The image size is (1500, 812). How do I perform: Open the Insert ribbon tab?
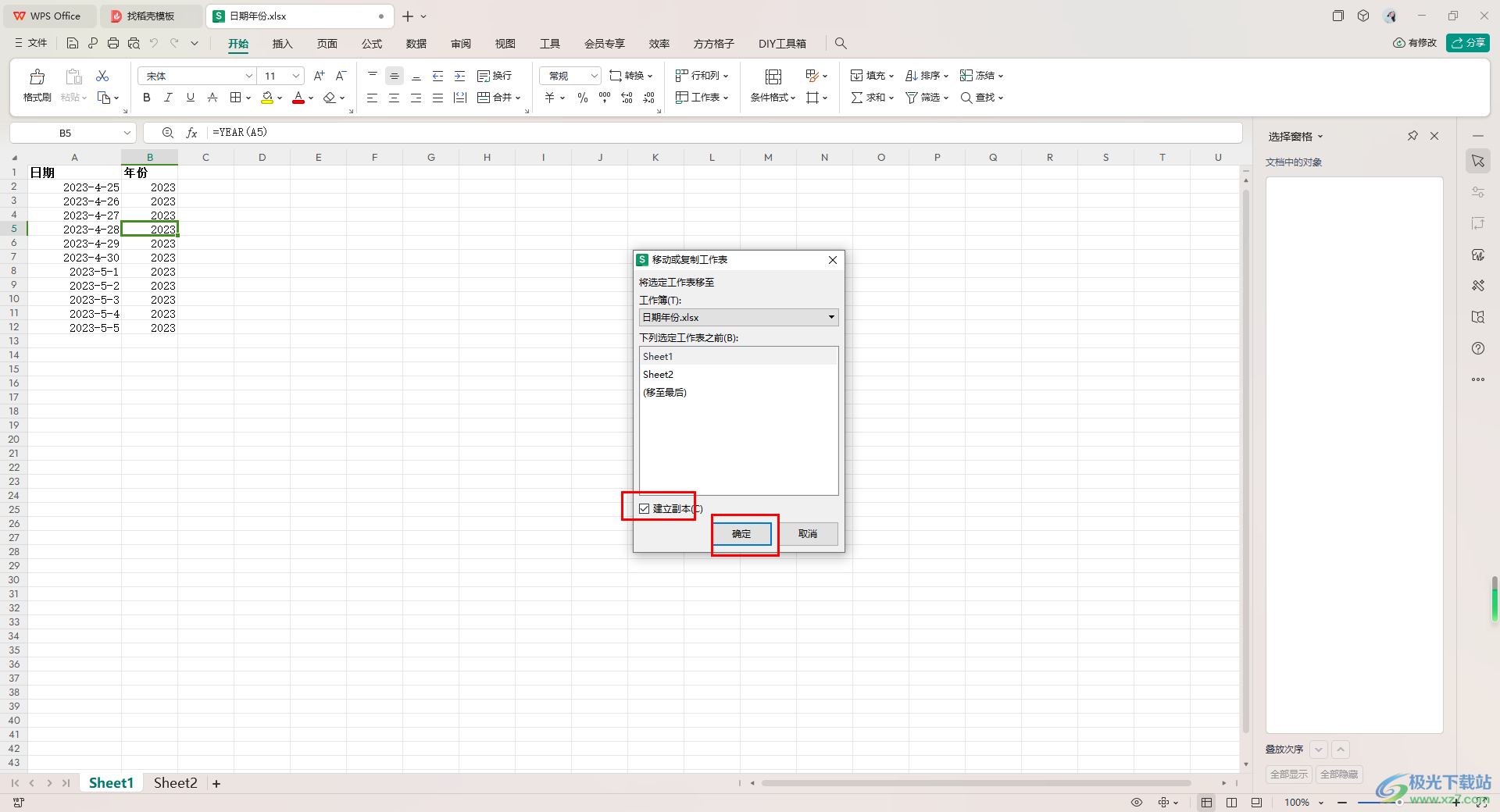(x=282, y=44)
